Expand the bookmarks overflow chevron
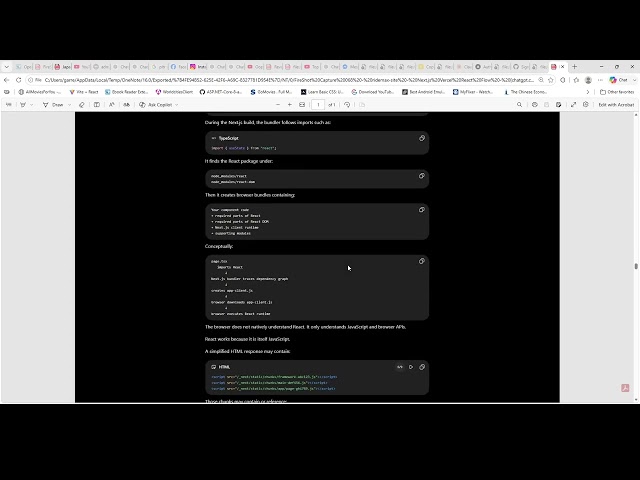Image resolution: width=640 pixels, height=480 pixels. point(588,92)
